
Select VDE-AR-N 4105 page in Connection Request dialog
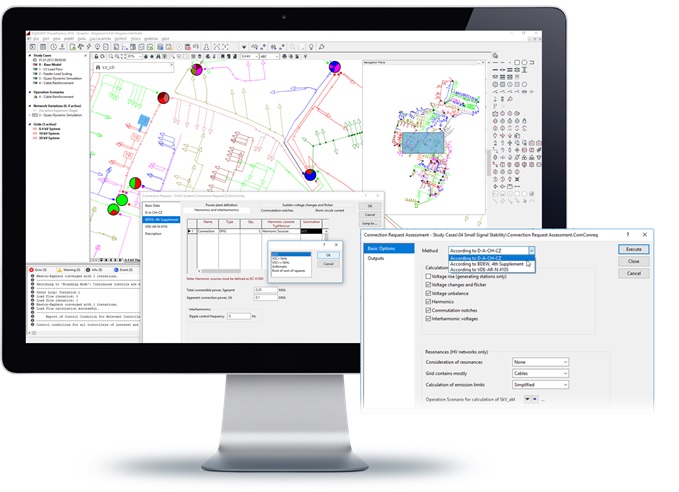coord(156,227)
